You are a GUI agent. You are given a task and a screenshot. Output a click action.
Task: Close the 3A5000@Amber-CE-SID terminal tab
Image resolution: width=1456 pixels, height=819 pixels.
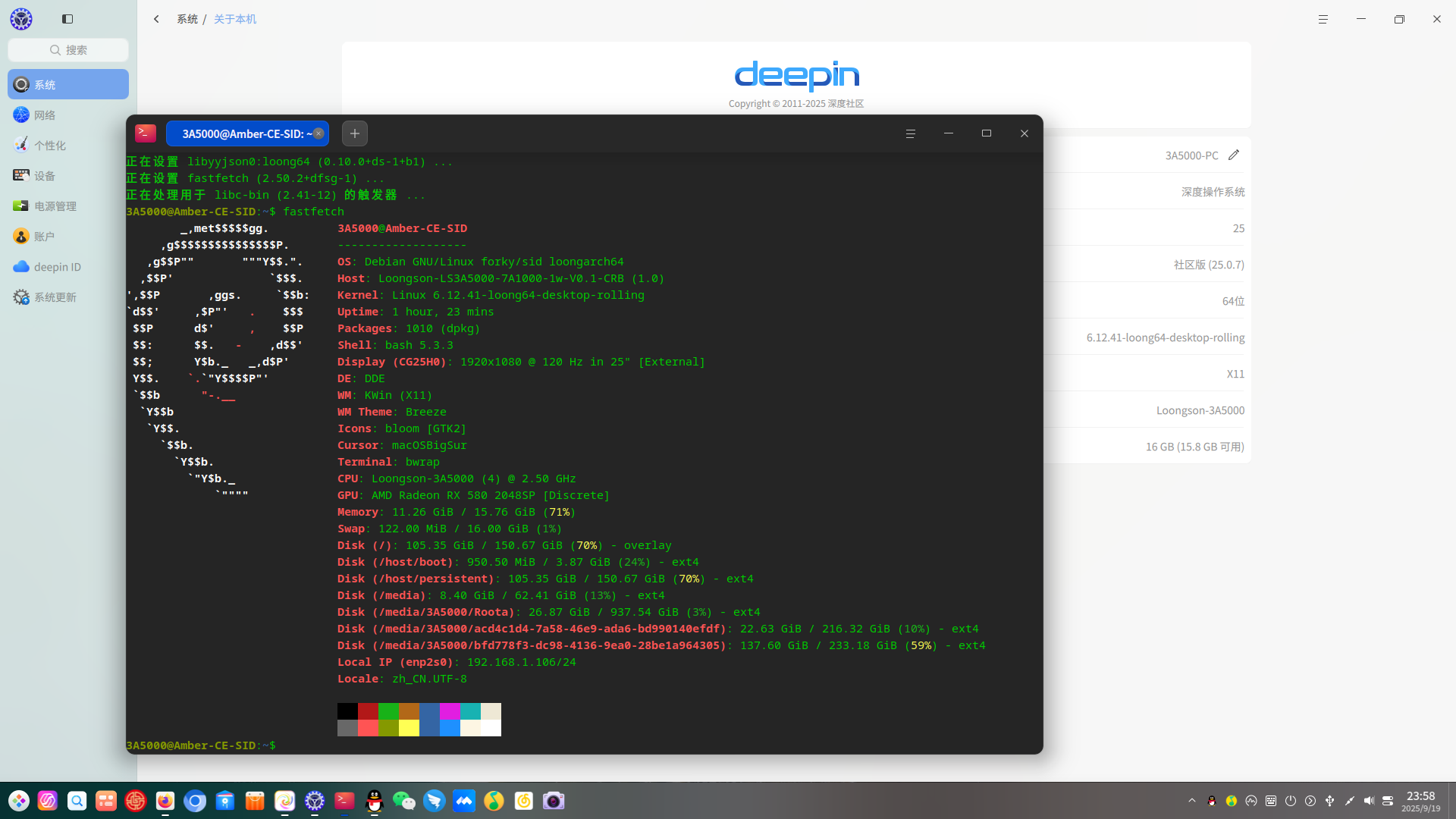click(x=318, y=133)
